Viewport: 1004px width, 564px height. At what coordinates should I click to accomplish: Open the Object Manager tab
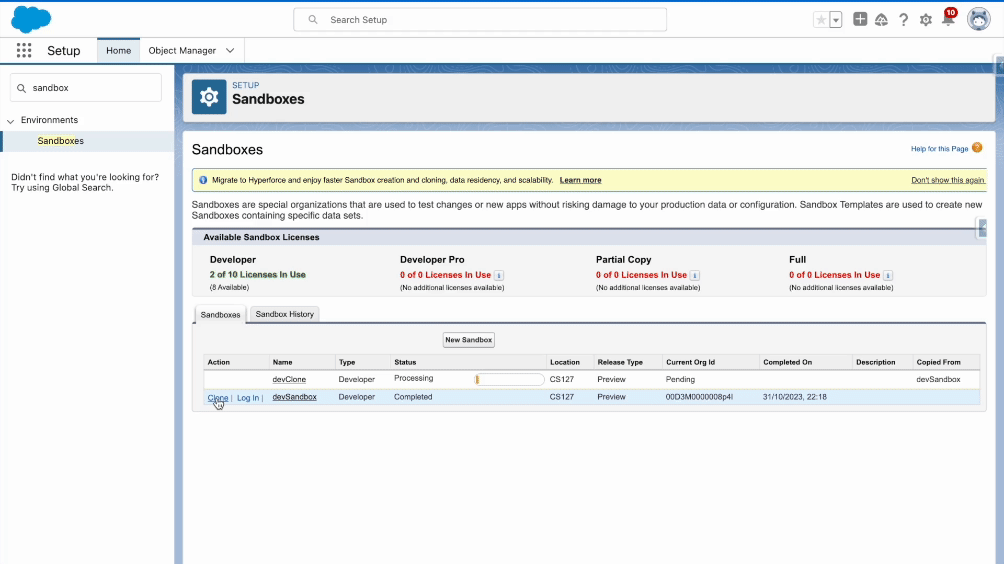coord(182,51)
